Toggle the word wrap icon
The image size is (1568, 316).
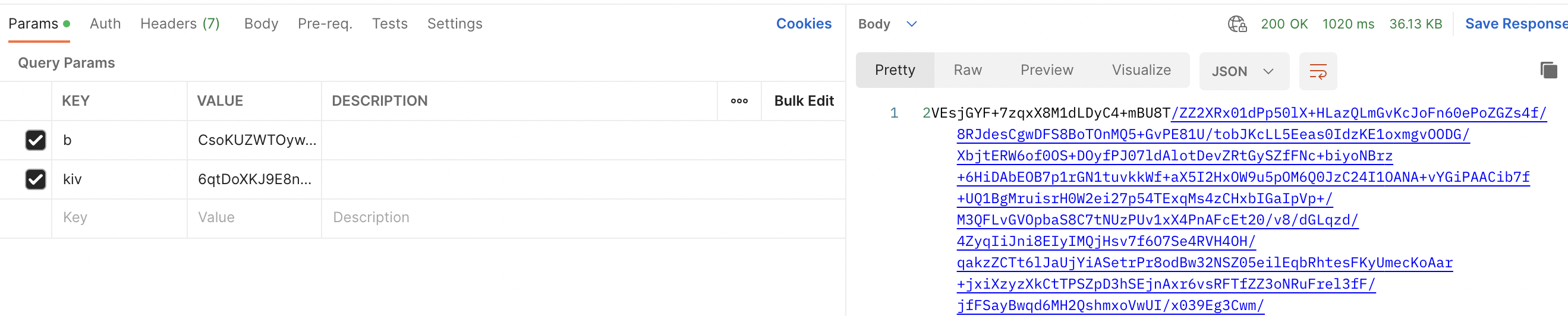(1318, 71)
